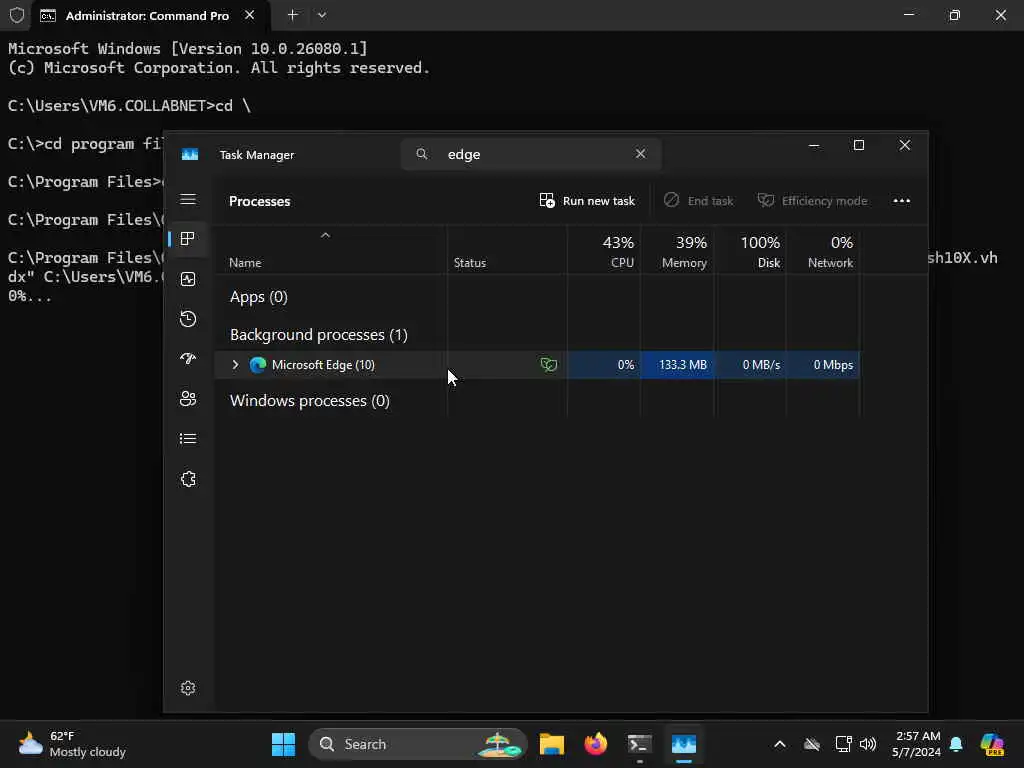Open Task Manager navigation hamburger menu
This screenshot has width=1024, height=768.
(x=188, y=199)
